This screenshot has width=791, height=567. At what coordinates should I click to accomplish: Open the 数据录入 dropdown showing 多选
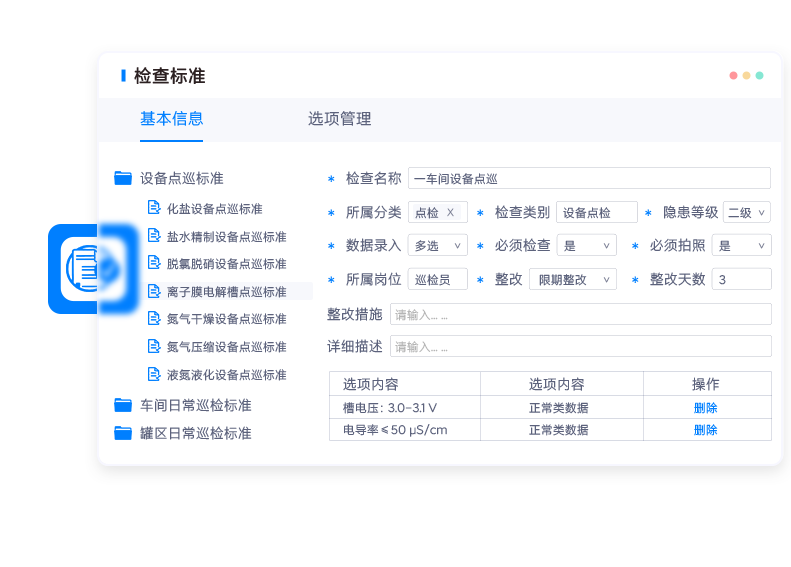coord(437,245)
